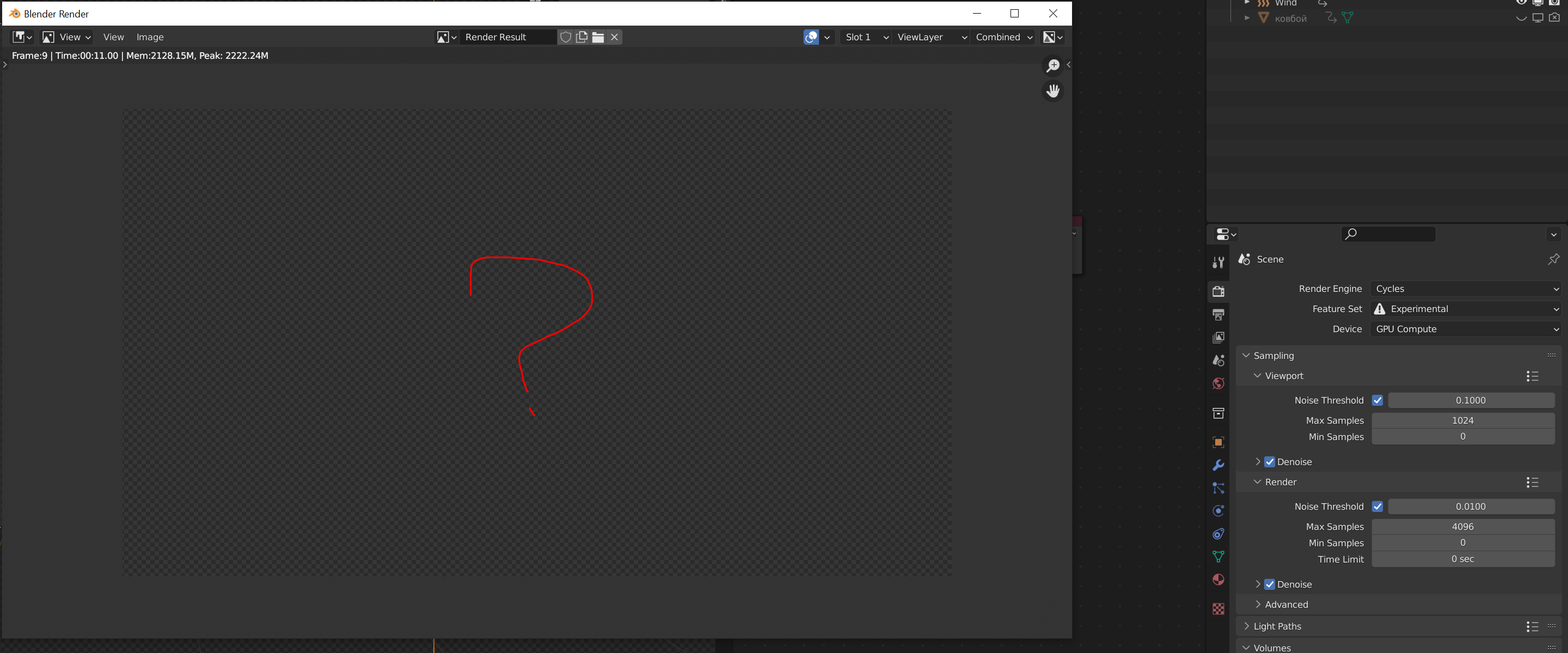Open the Device dropdown set to GPU Compute
The image size is (1568, 653).
(x=1465, y=329)
